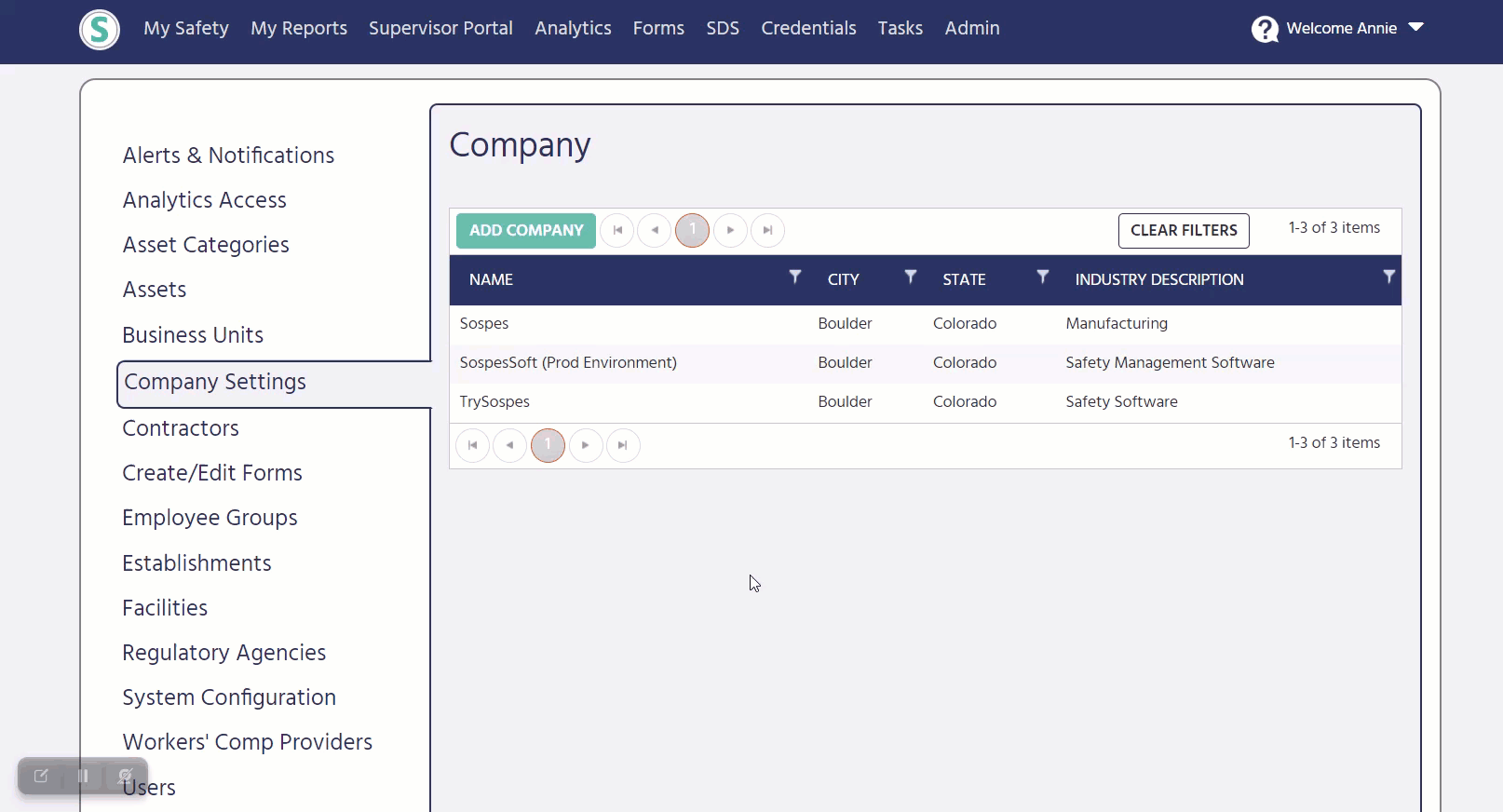Select page 1 in bottom pager

(548, 445)
